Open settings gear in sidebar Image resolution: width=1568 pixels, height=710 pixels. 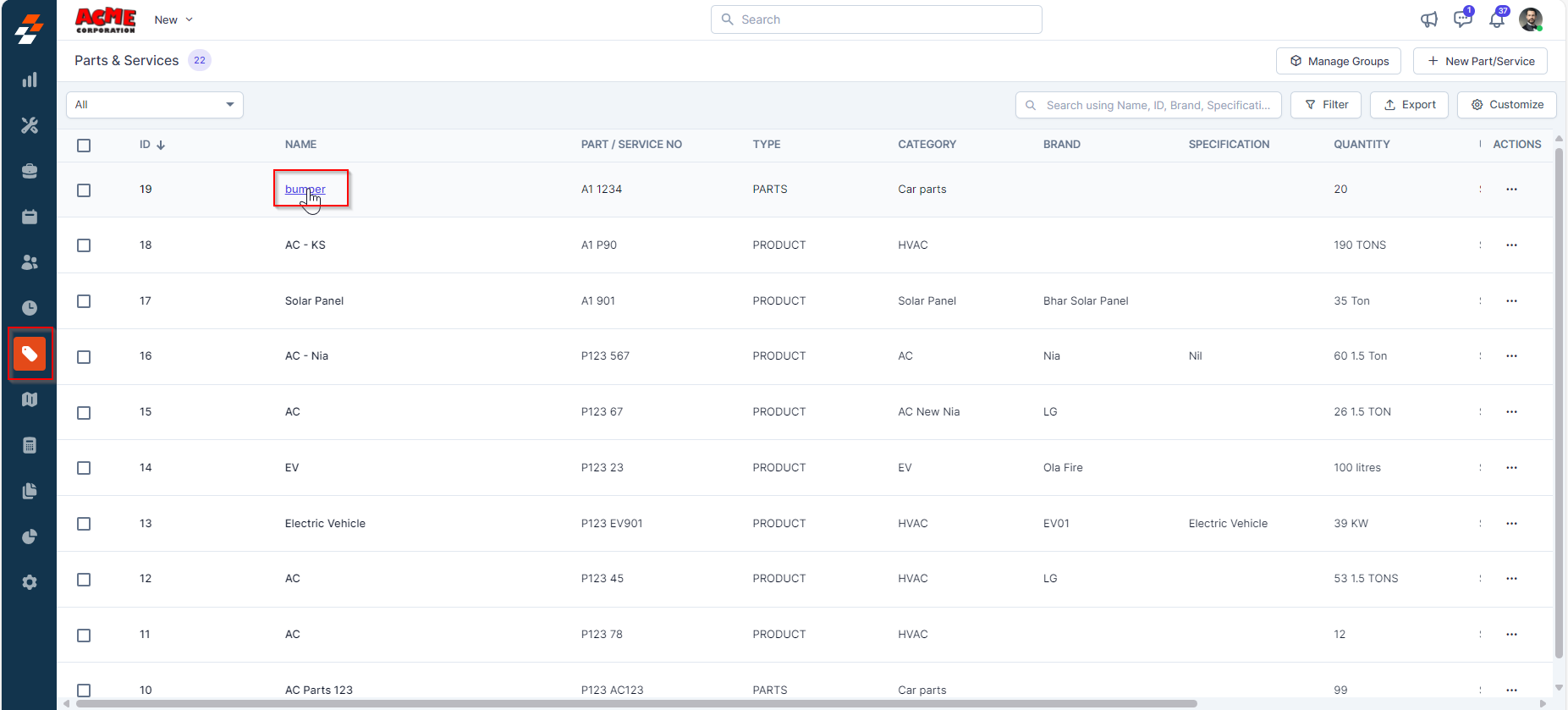pos(30,582)
